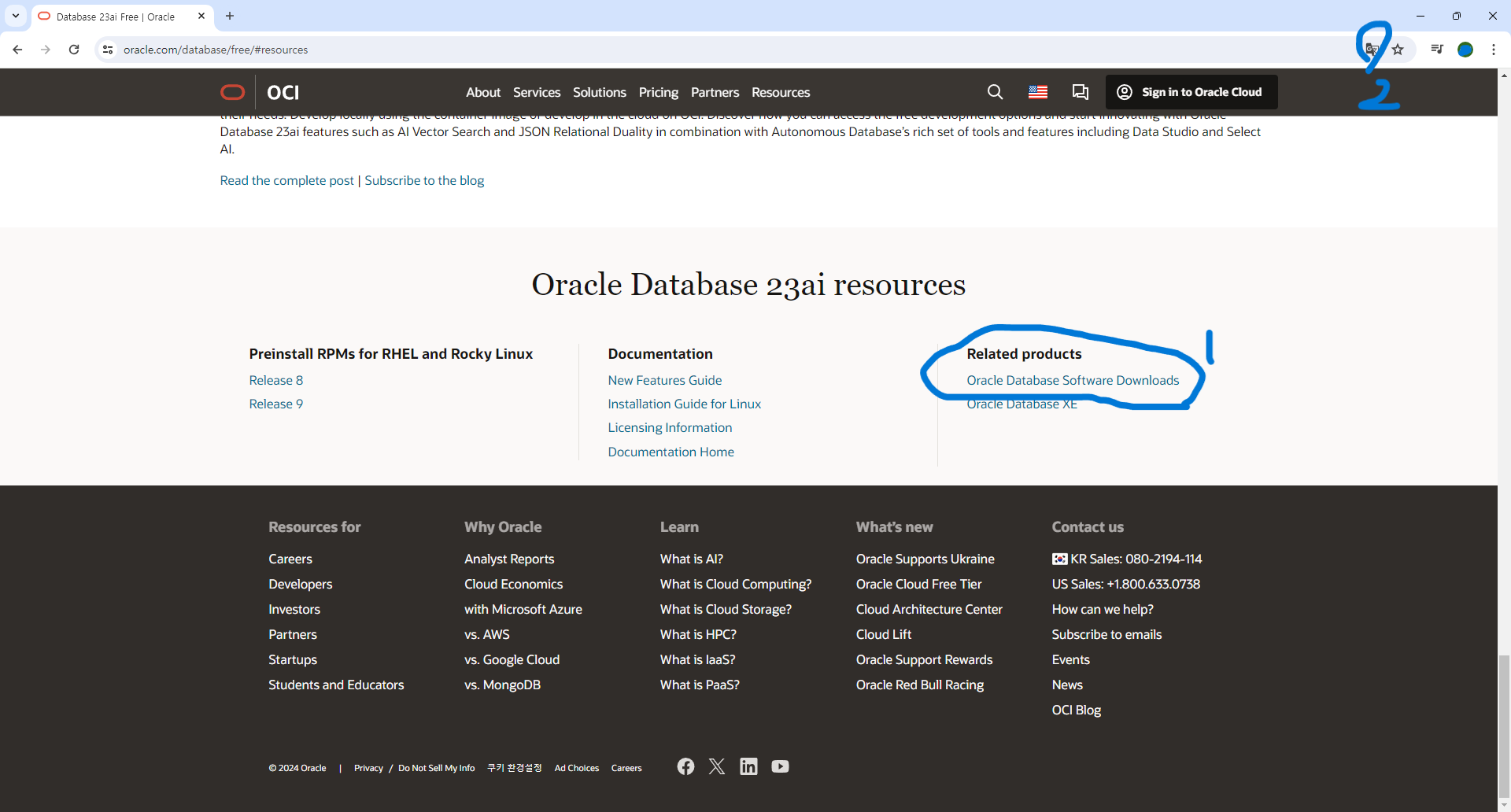Open the site search magnifier icon

coord(995,92)
